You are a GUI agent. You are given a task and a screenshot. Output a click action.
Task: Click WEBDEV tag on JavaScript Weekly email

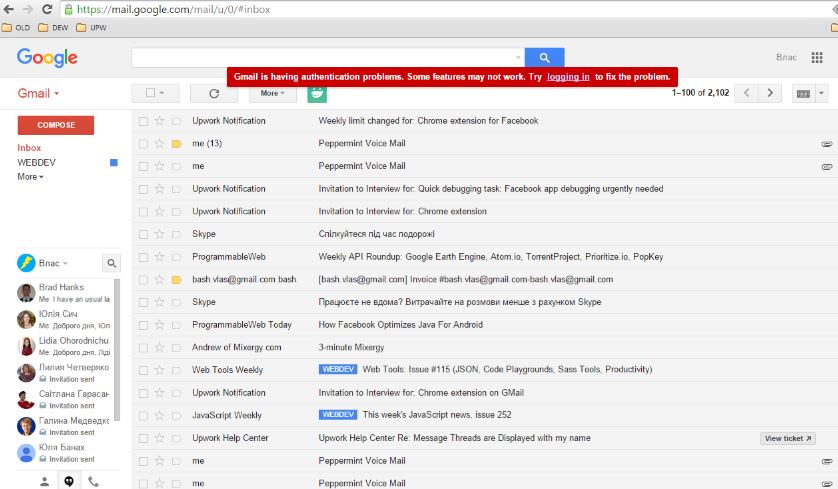[338, 415]
